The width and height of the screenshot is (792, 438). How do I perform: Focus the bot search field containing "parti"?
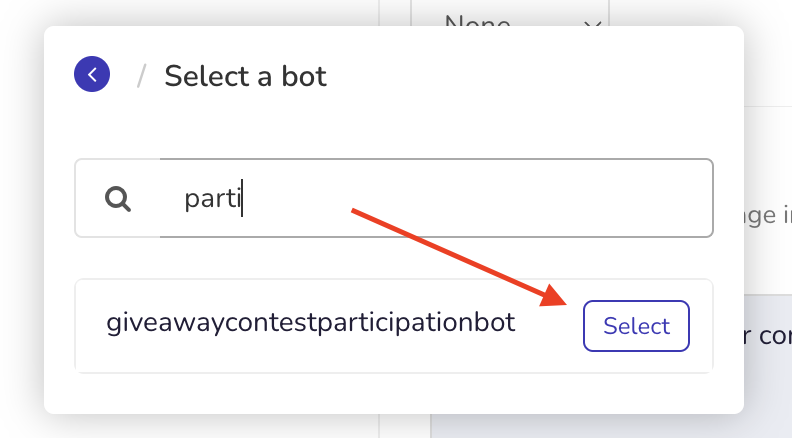(436, 198)
